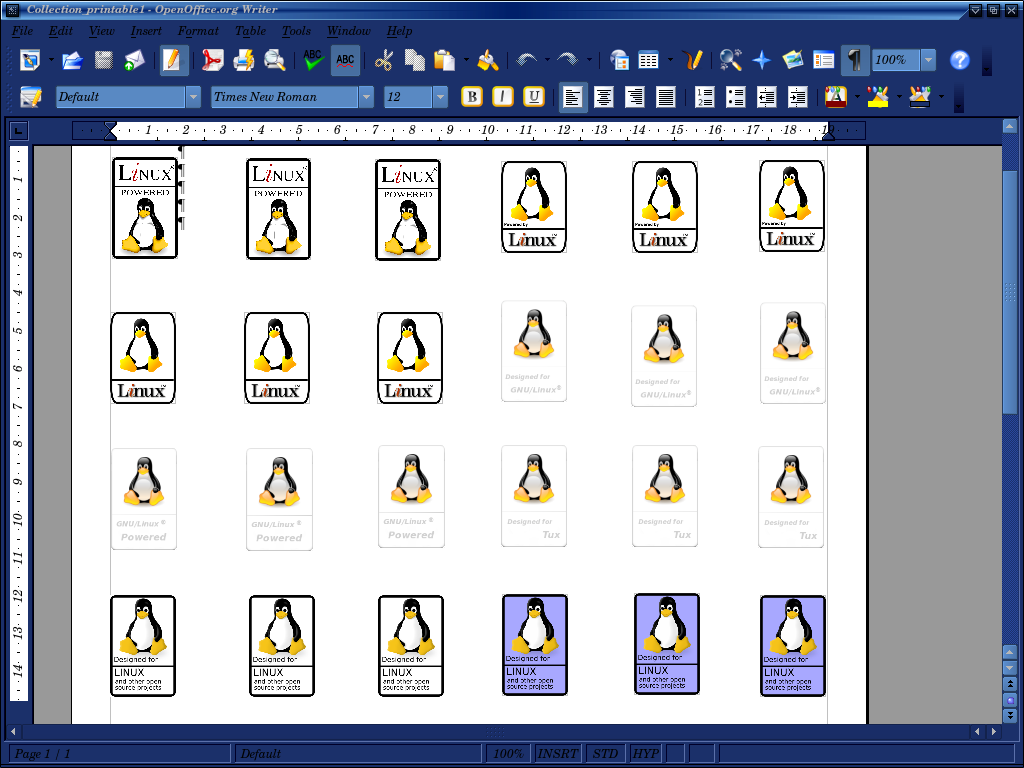Toggle Edit File mode icon
The width and height of the screenshot is (1024, 768).
173,60
